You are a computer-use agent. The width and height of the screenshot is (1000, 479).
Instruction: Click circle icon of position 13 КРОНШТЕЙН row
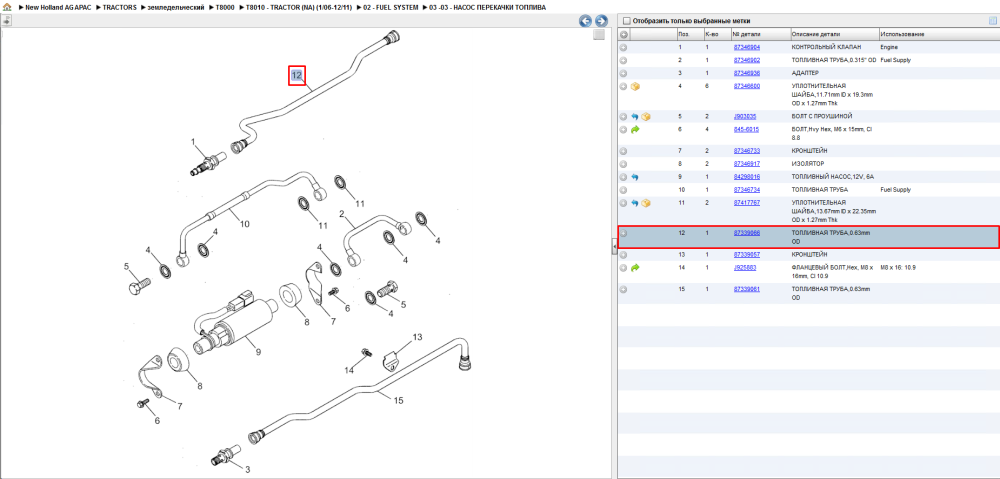point(624,254)
